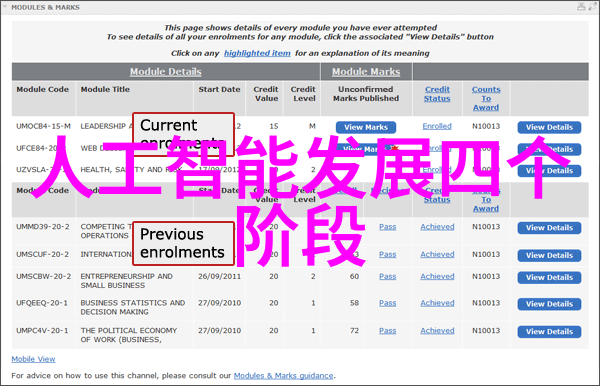The image size is (600, 386).
Task: Select module code UFQEEQ-20-1 text
Action: pos(42,303)
